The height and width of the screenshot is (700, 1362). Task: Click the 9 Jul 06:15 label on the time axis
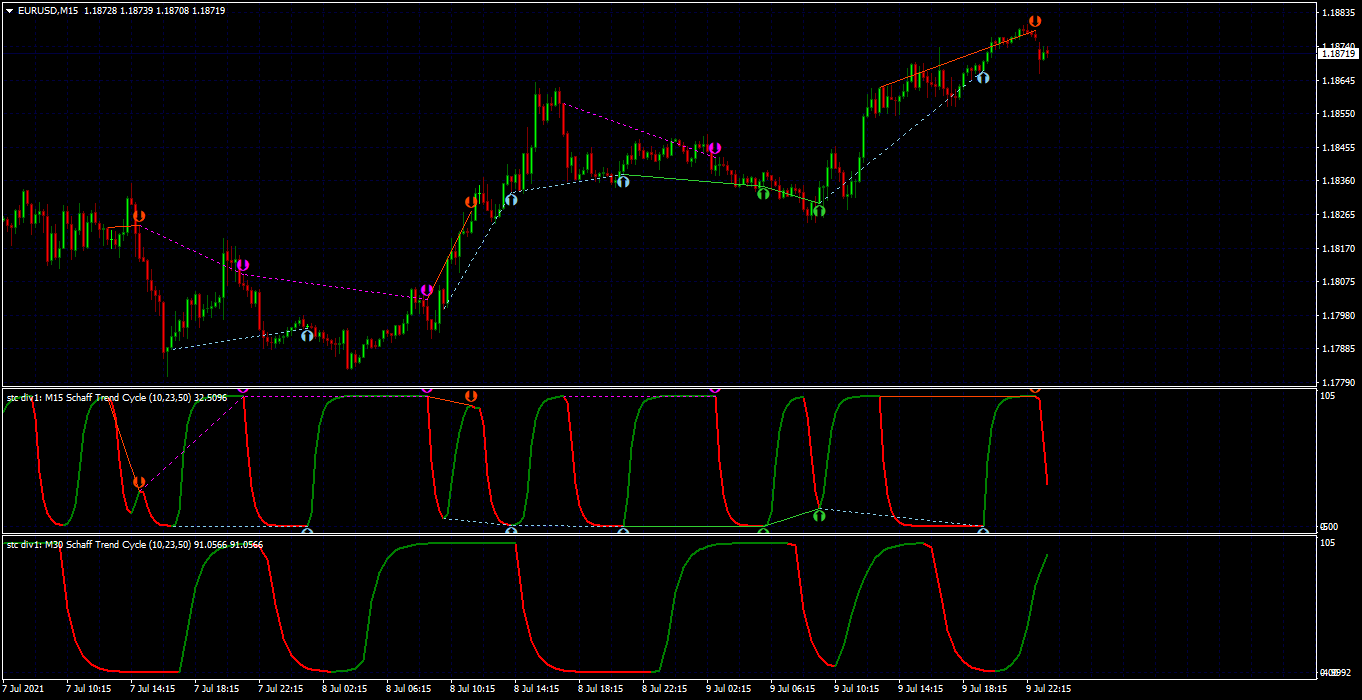(x=792, y=689)
